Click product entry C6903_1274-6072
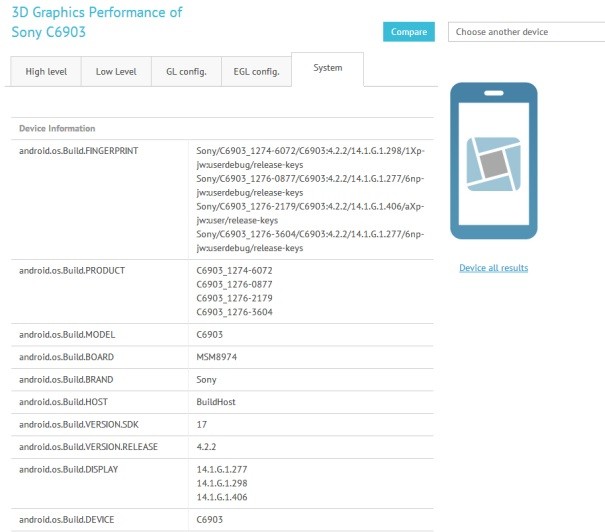The image size is (605, 532). pos(234,270)
